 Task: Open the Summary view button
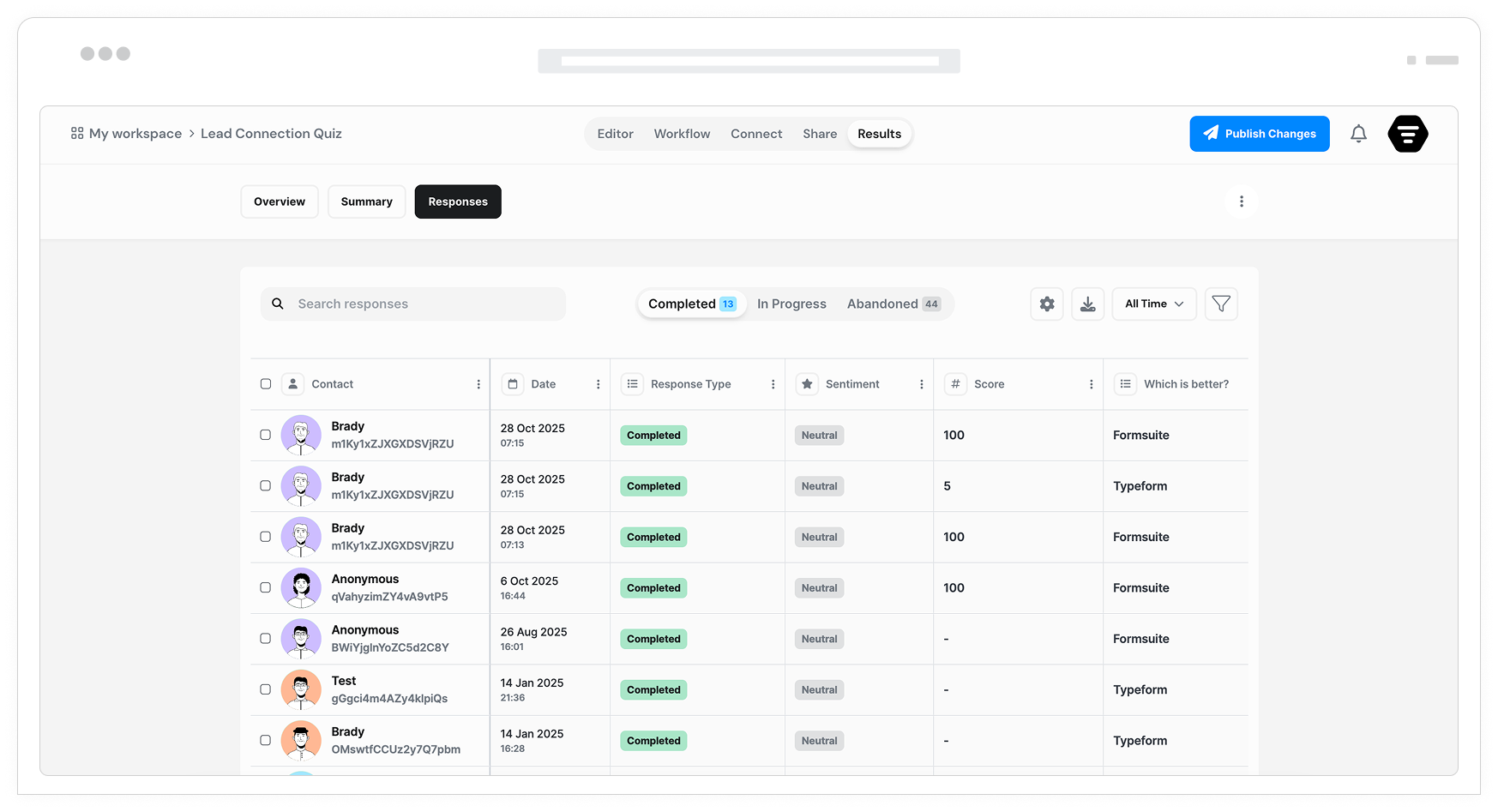366,201
